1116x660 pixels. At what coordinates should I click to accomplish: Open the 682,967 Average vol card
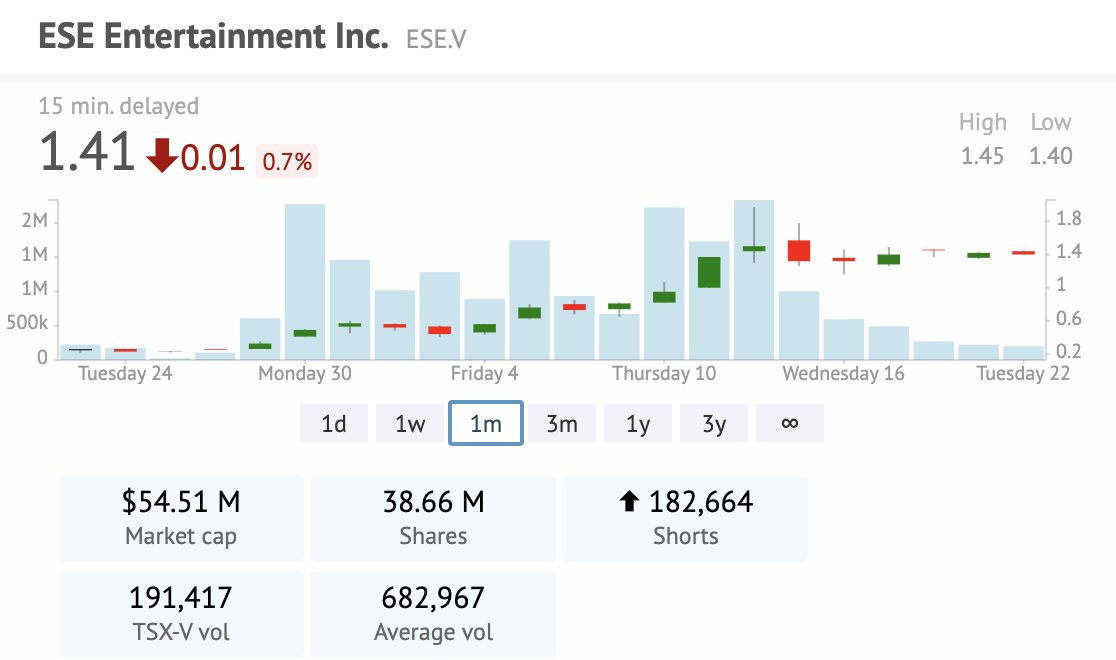(433, 614)
